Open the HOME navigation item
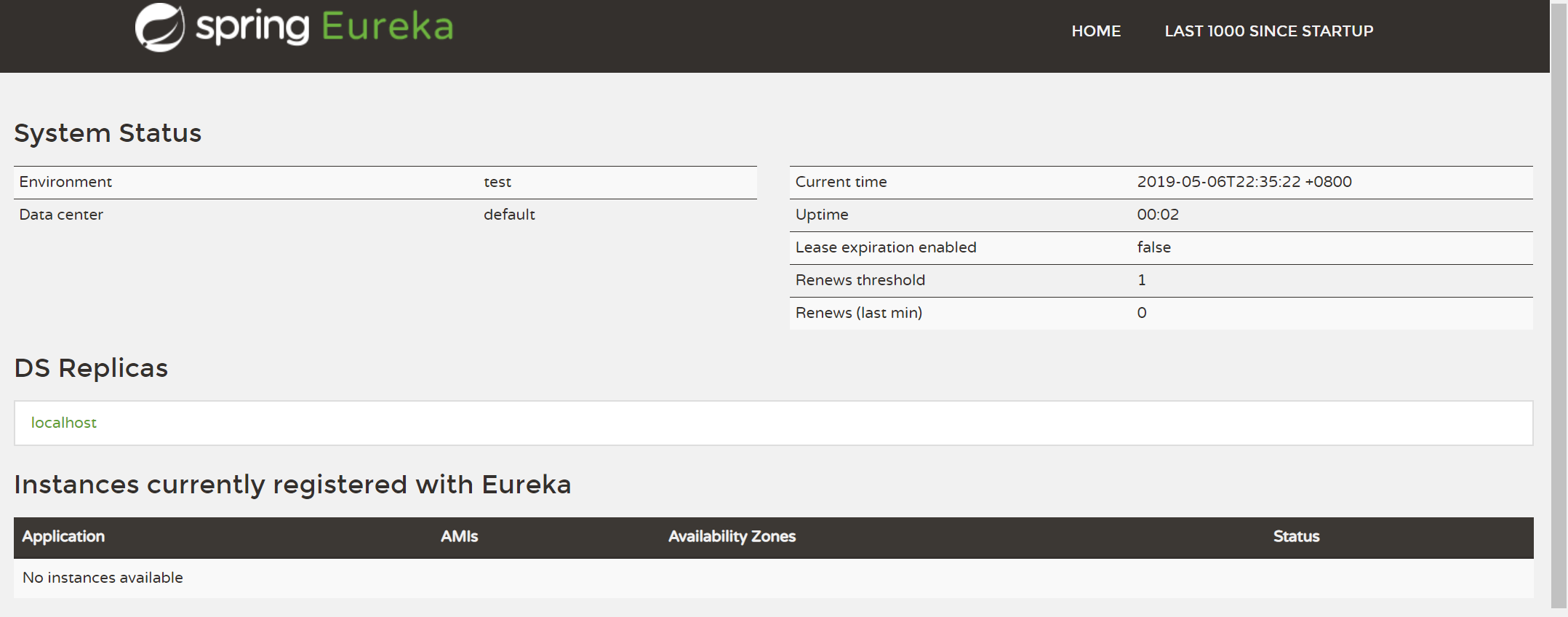The width and height of the screenshot is (1568, 617). 1096,31
